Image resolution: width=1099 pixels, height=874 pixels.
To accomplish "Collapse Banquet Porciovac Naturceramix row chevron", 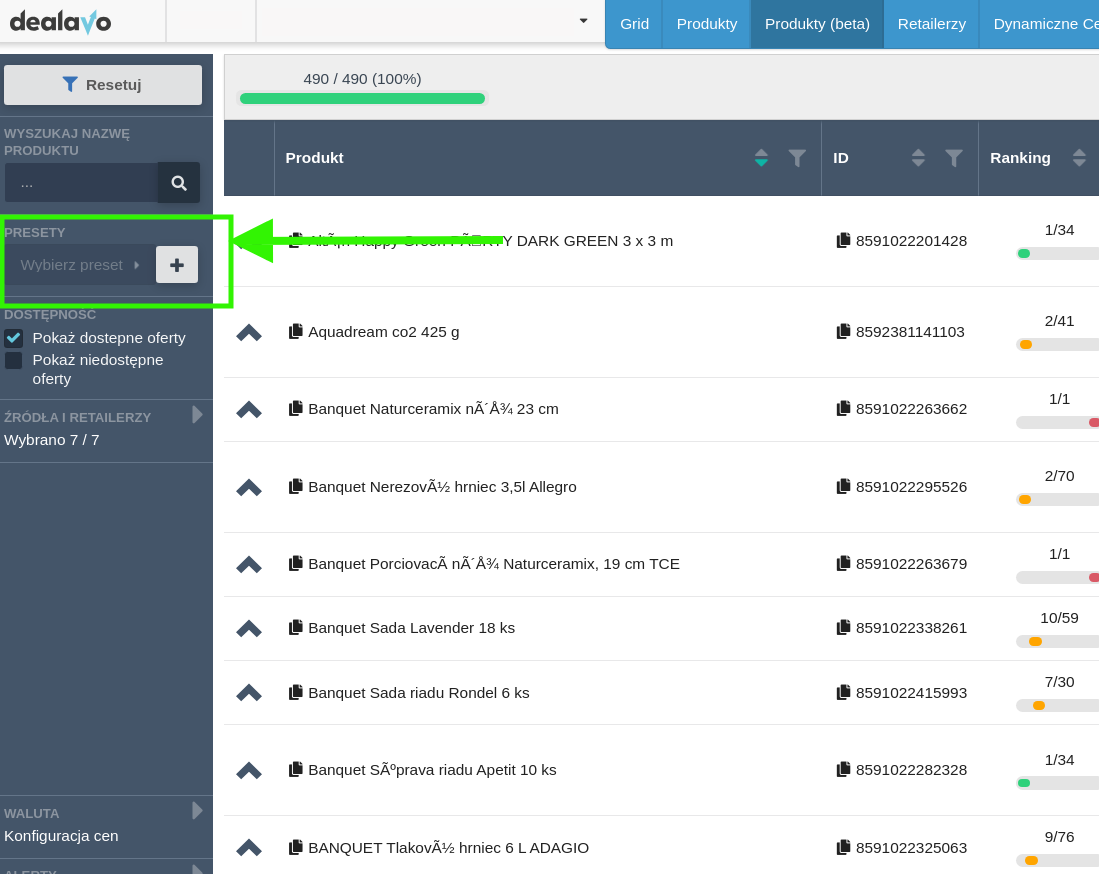I will (x=249, y=564).
